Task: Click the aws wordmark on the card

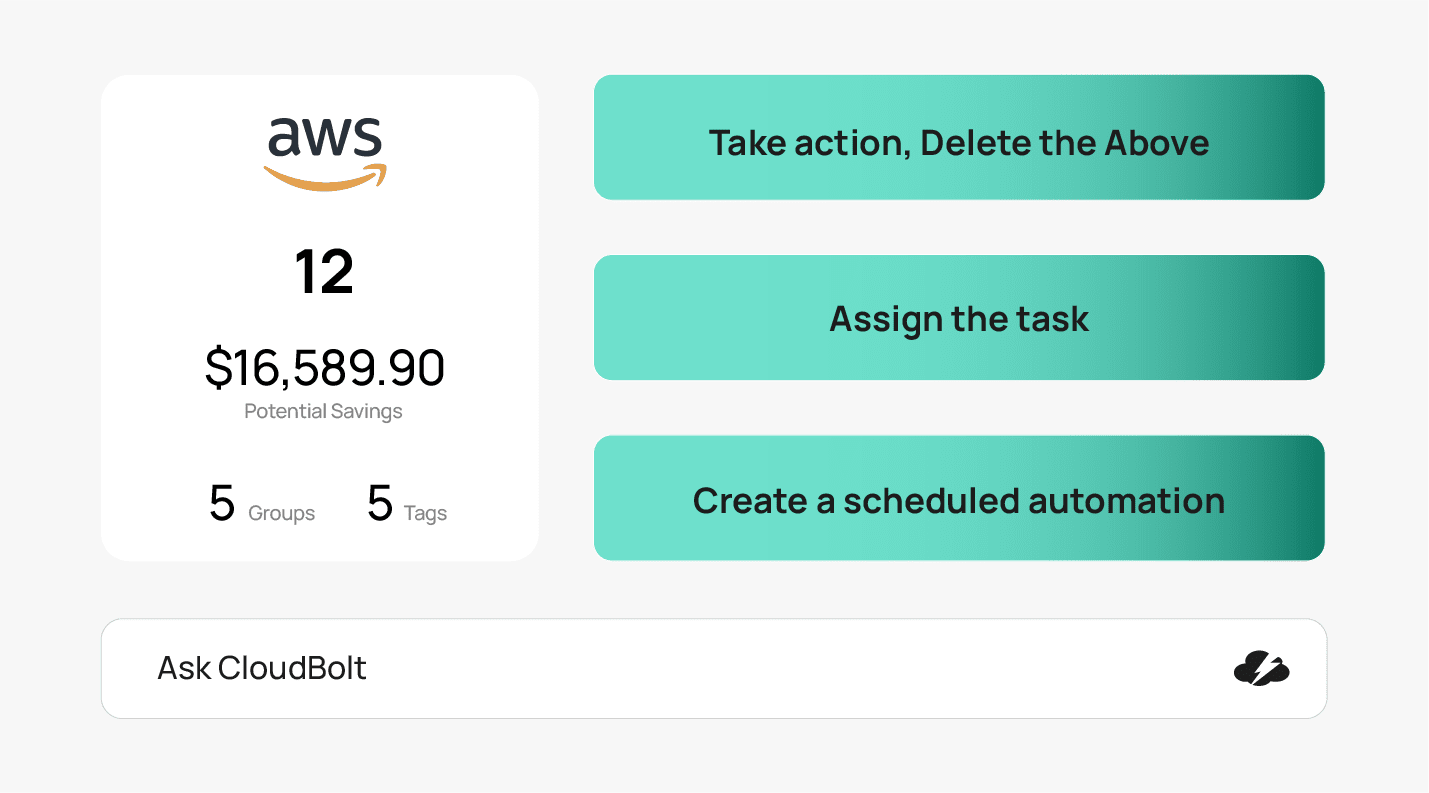Action: coord(322,138)
